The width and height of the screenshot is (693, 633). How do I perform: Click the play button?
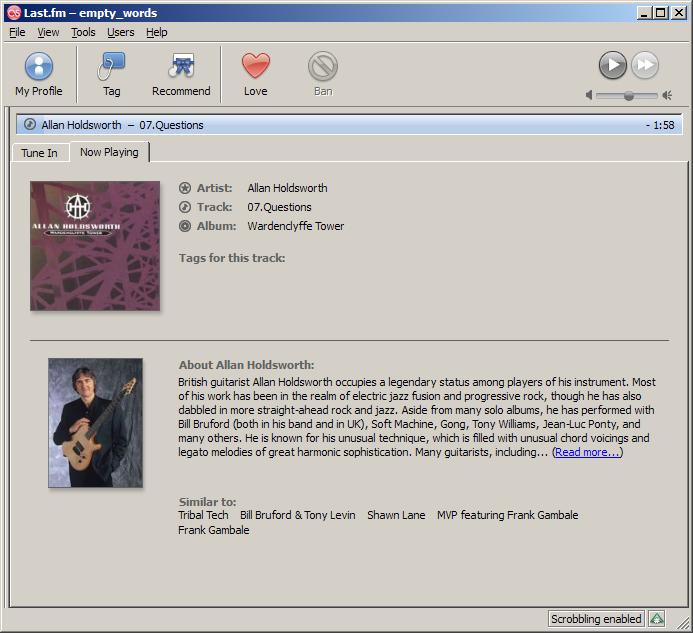(613, 65)
